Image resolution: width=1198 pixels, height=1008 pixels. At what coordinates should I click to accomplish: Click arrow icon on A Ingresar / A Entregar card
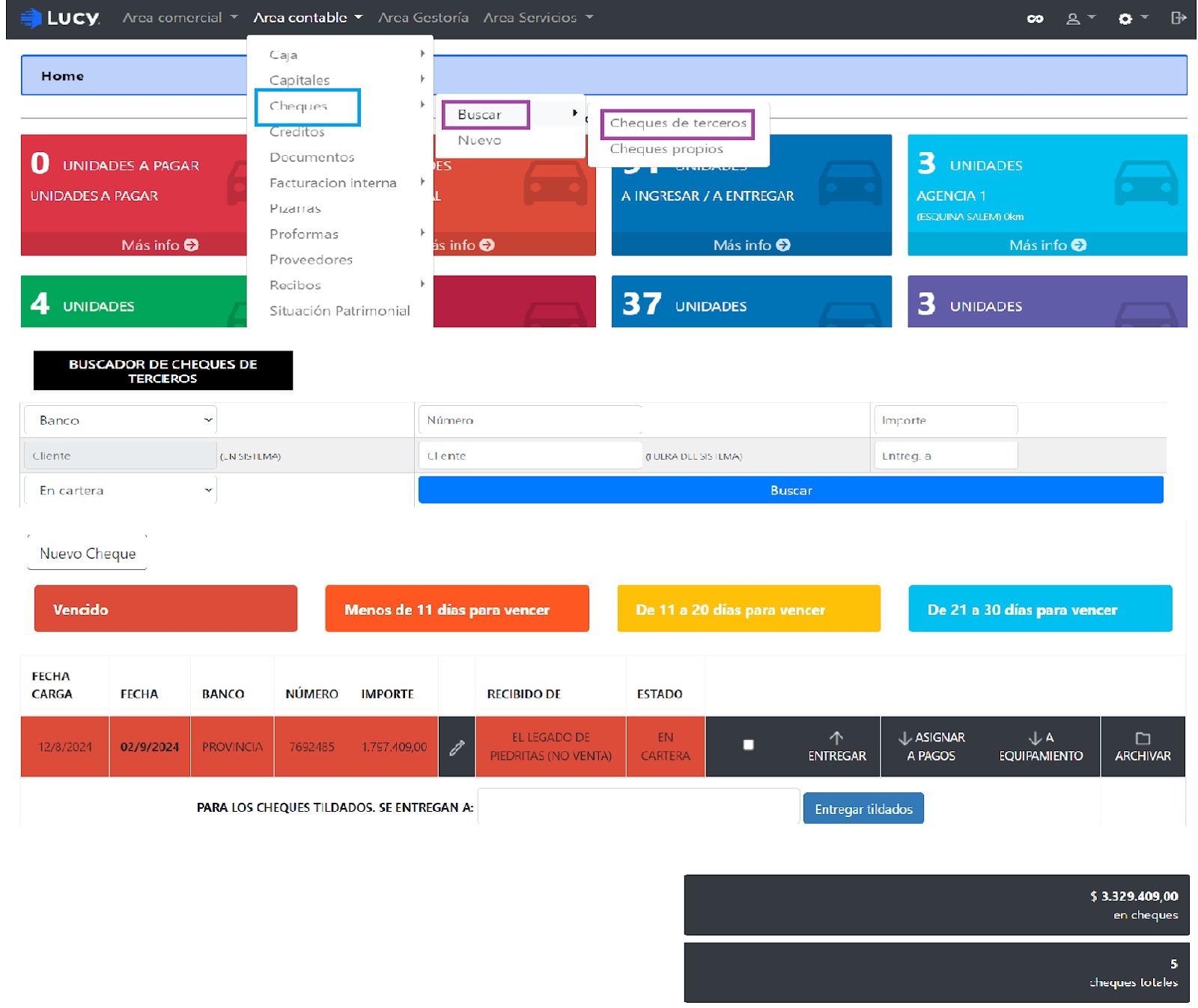click(x=782, y=245)
